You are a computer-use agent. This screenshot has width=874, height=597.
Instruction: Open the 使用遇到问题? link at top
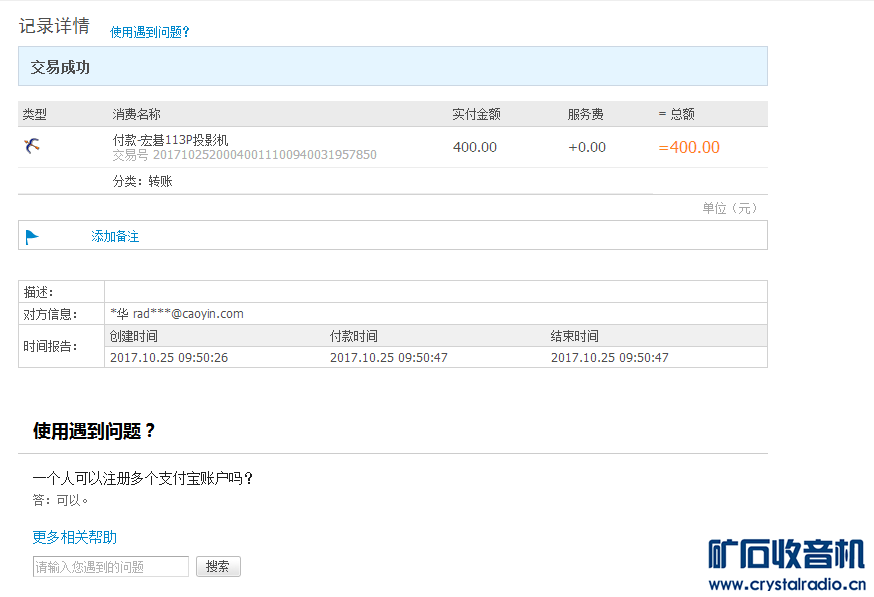(x=149, y=32)
